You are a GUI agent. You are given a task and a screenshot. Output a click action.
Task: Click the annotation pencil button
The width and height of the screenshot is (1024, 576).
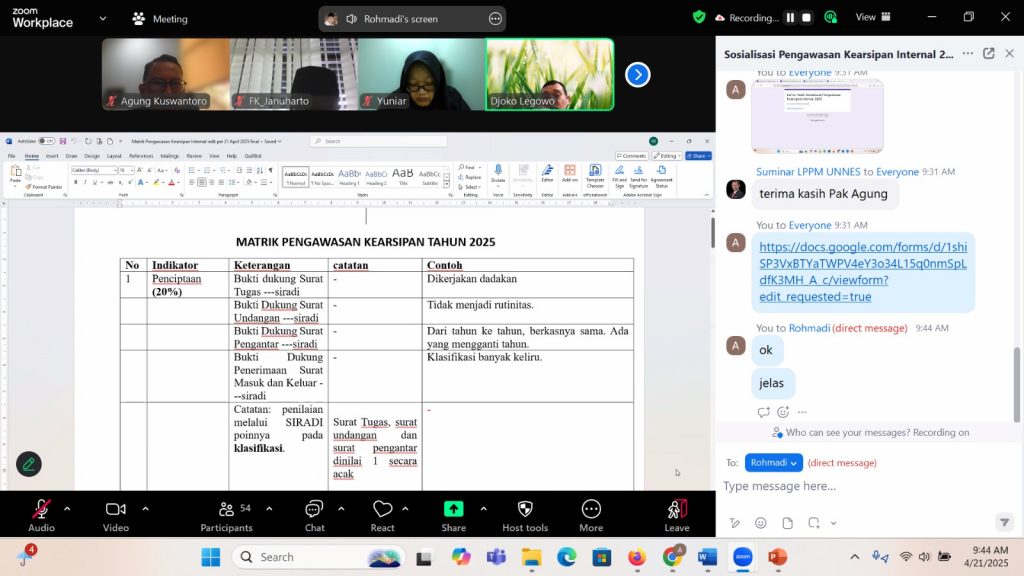click(x=29, y=464)
